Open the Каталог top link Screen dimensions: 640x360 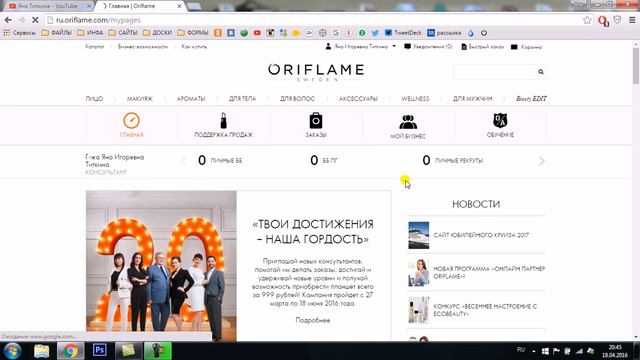coord(95,47)
